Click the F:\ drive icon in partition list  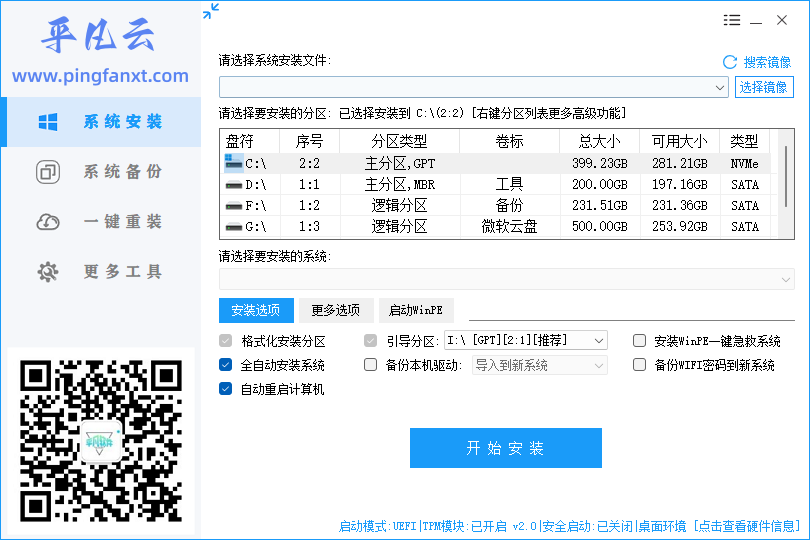233,206
